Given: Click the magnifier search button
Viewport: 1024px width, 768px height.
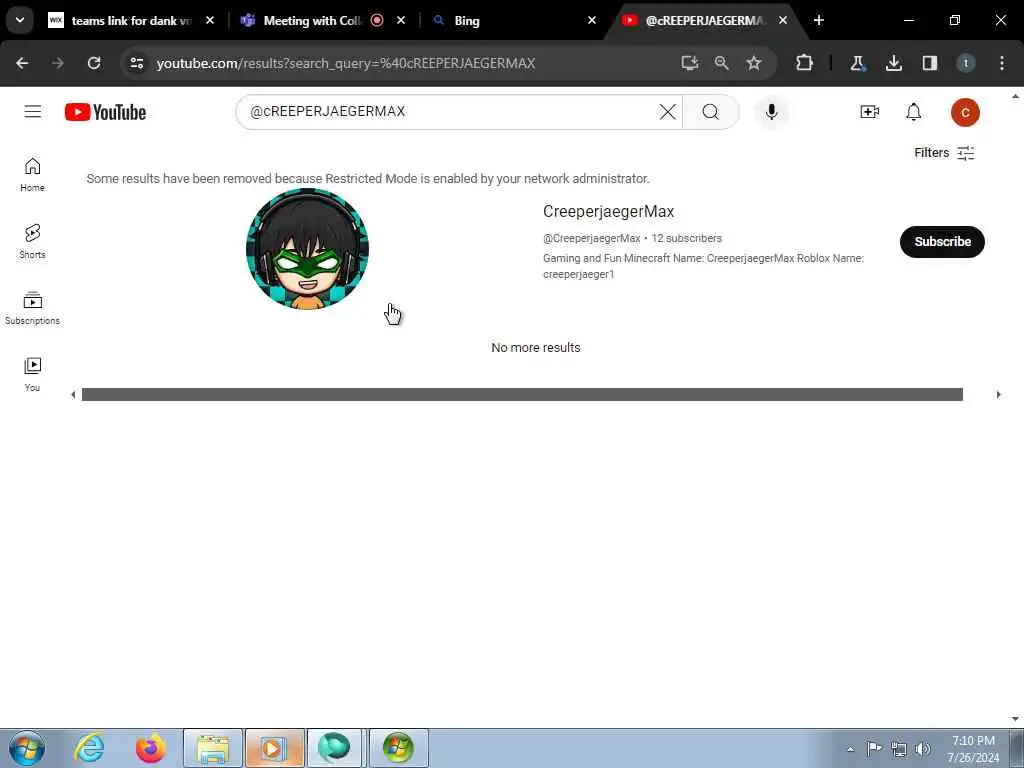Looking at the screenshot, I should point(711,112).
